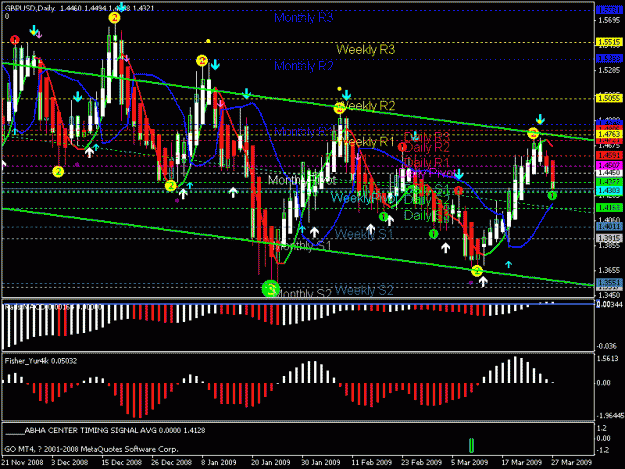Screen dimensions: 625x469
Task: Click the yellow 1.5055 price tag
Action: (609, 98)
